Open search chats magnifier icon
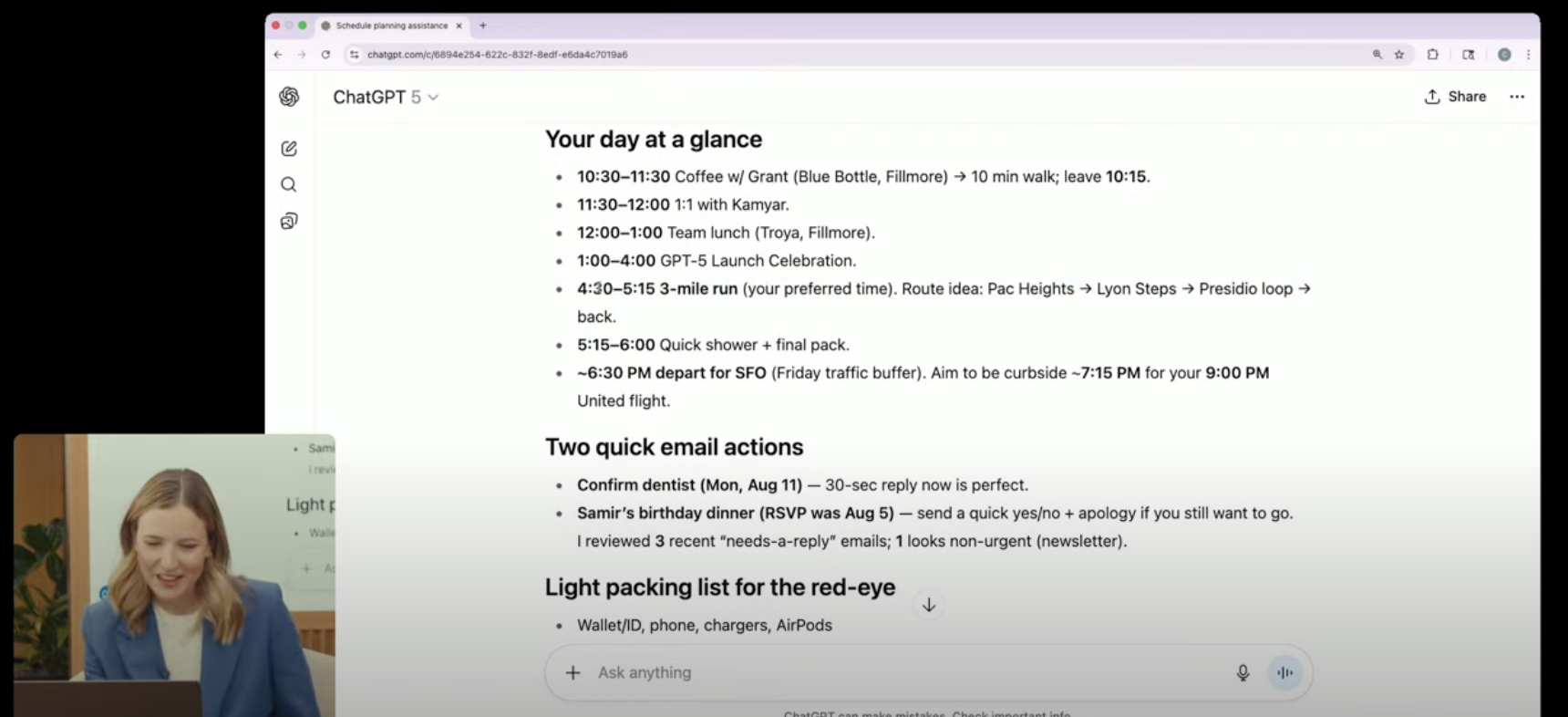 pyautogui.click(x=289, y=185)
